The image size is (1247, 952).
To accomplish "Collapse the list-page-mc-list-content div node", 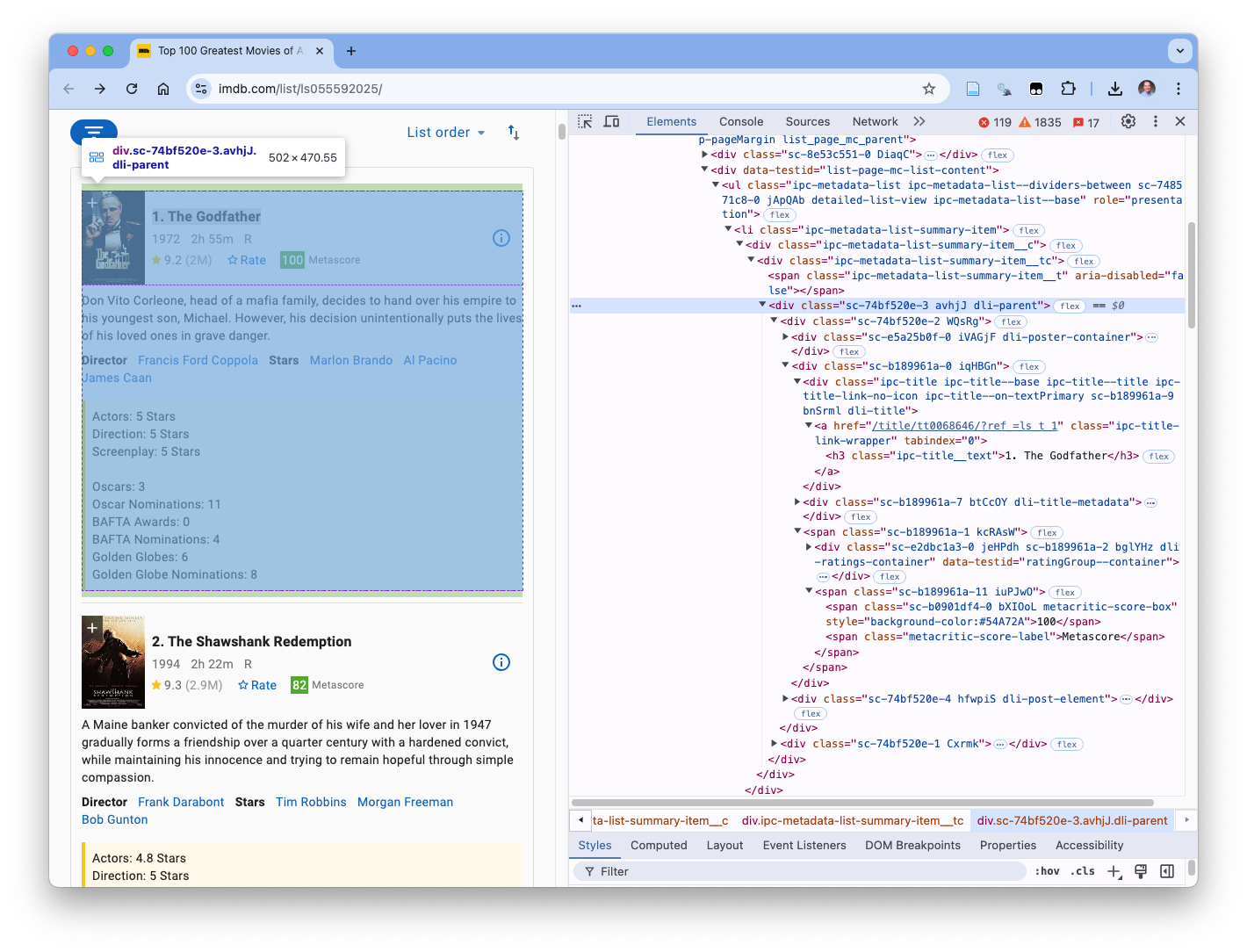I will pyautogui.click(x=704, y=169).
